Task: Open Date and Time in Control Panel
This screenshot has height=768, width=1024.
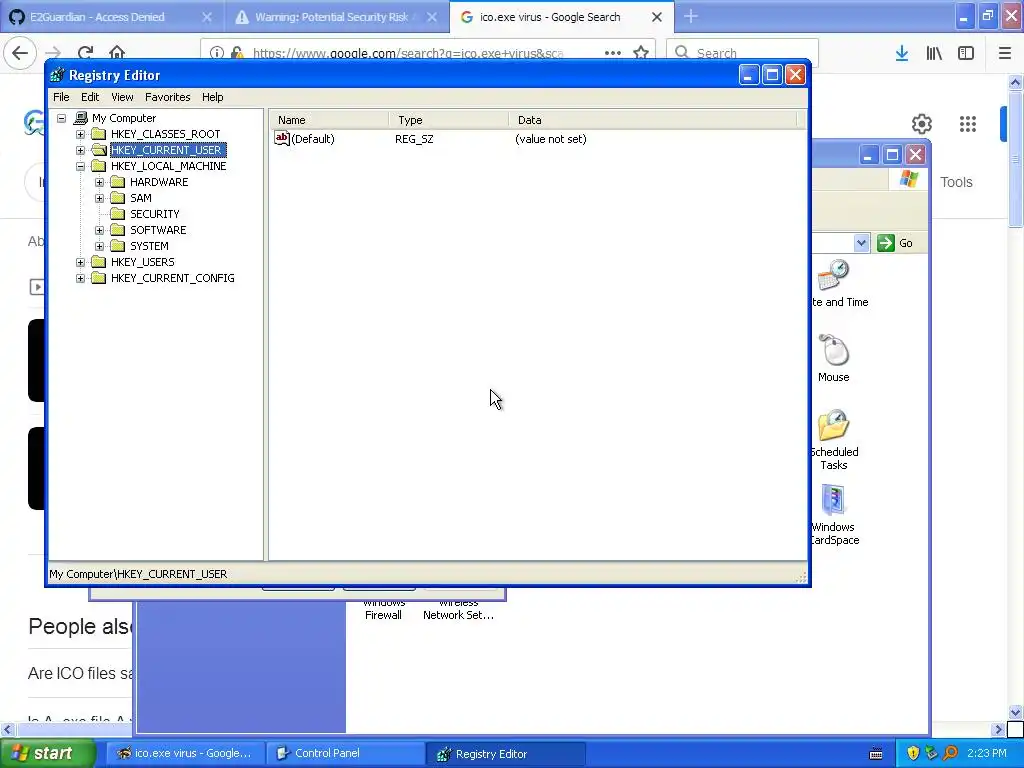Action: [x=839, y=283]
